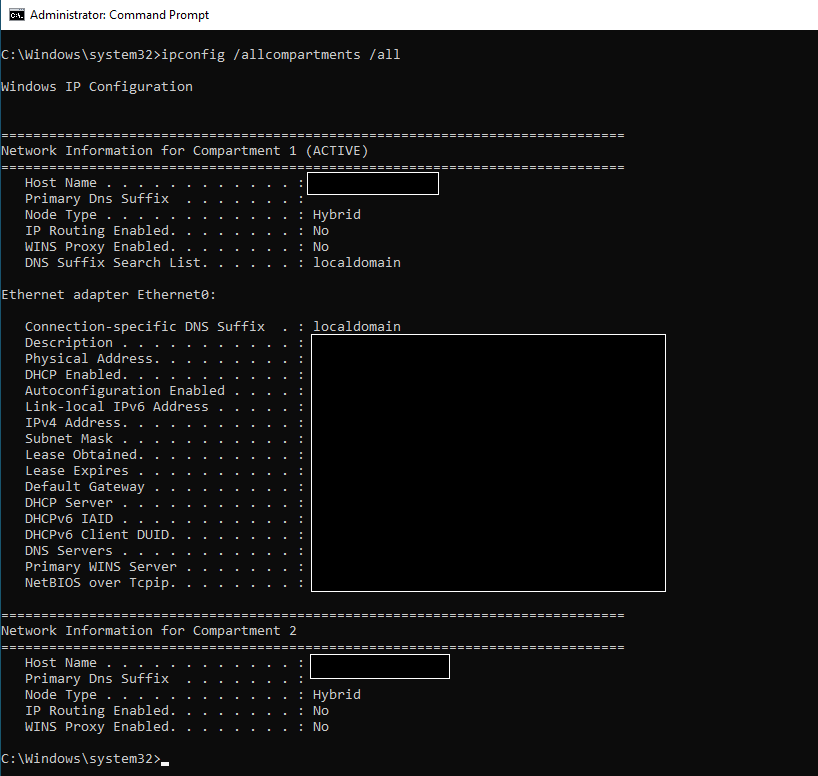Viewport: 818px width, 776px height.
Task: Click the Administrator: Command Prompt title text
Action: 120,15
